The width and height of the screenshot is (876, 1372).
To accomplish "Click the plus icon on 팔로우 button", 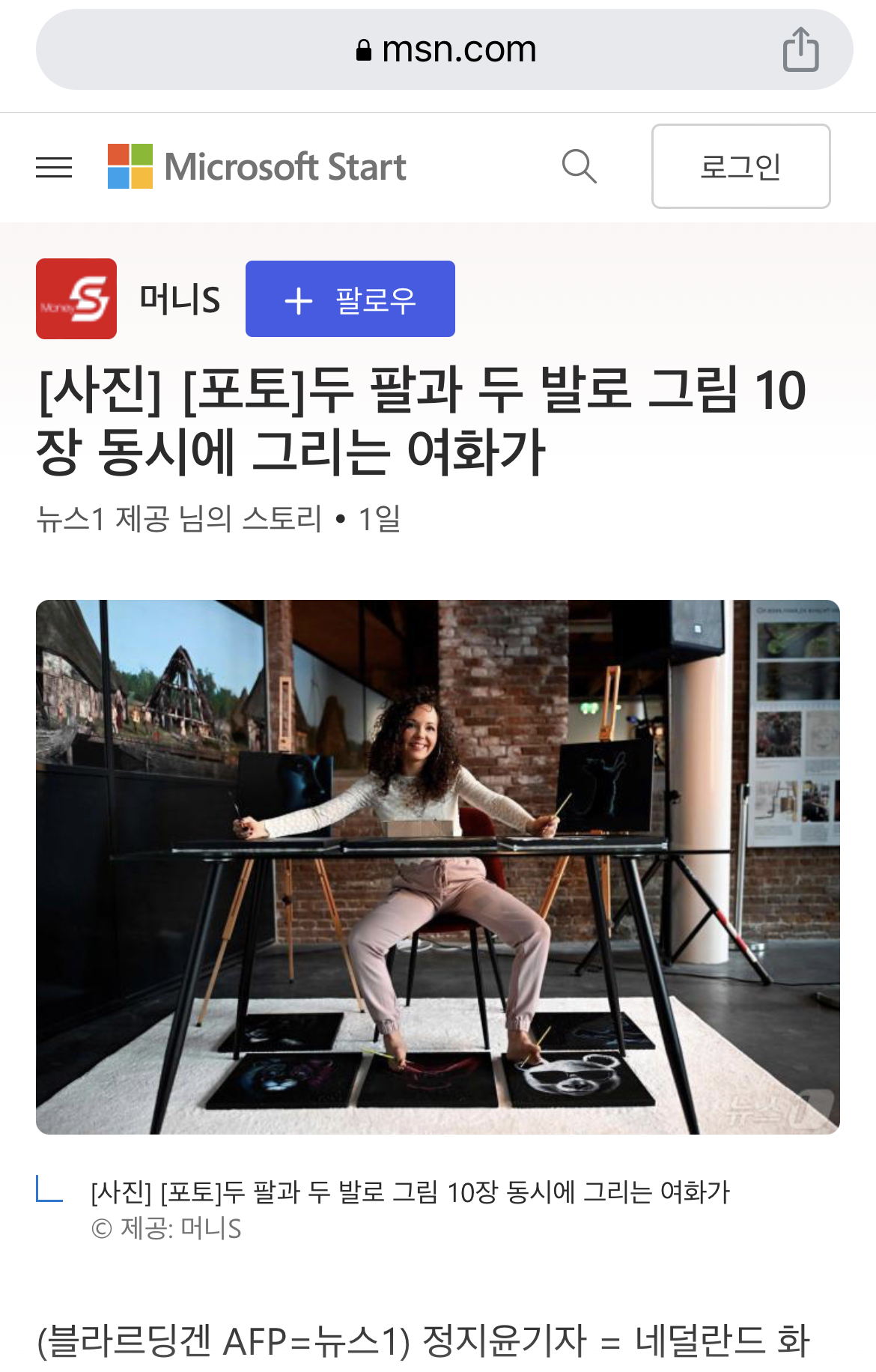I will click(299, 301).
